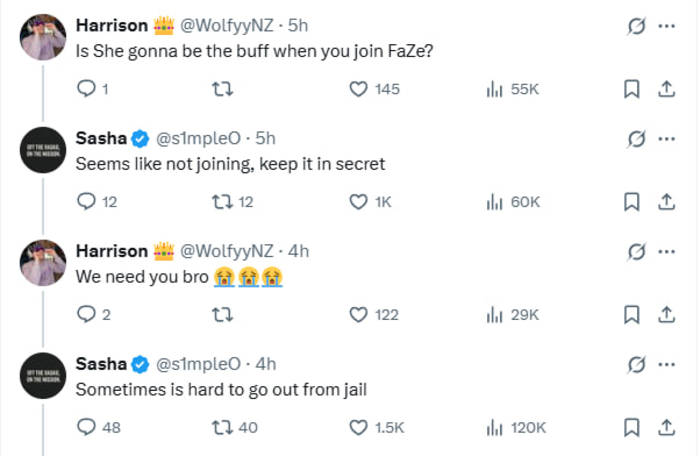
Task: Toggle bookmark on Sasha's 'keep it in secret' tweet
Action: click(x=631, y=202)
